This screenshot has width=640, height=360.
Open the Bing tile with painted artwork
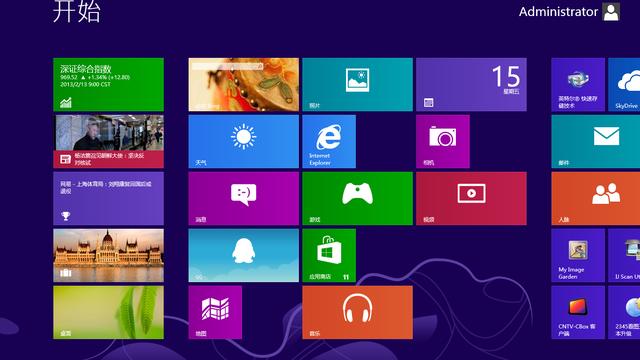pyautogui.click(x=244, y=84)
